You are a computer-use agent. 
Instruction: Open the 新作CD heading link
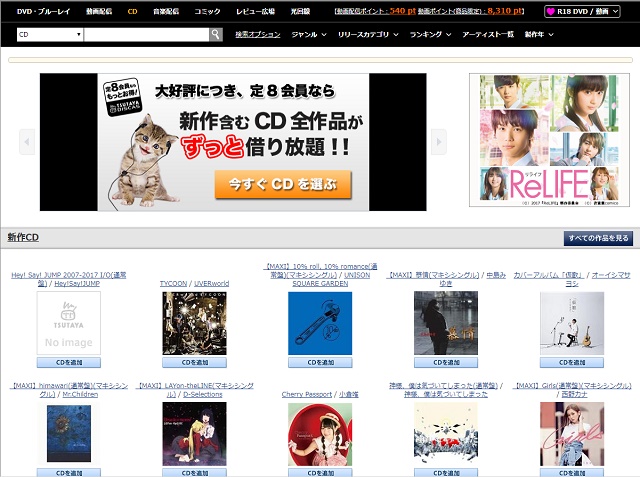tap(23, 237)
